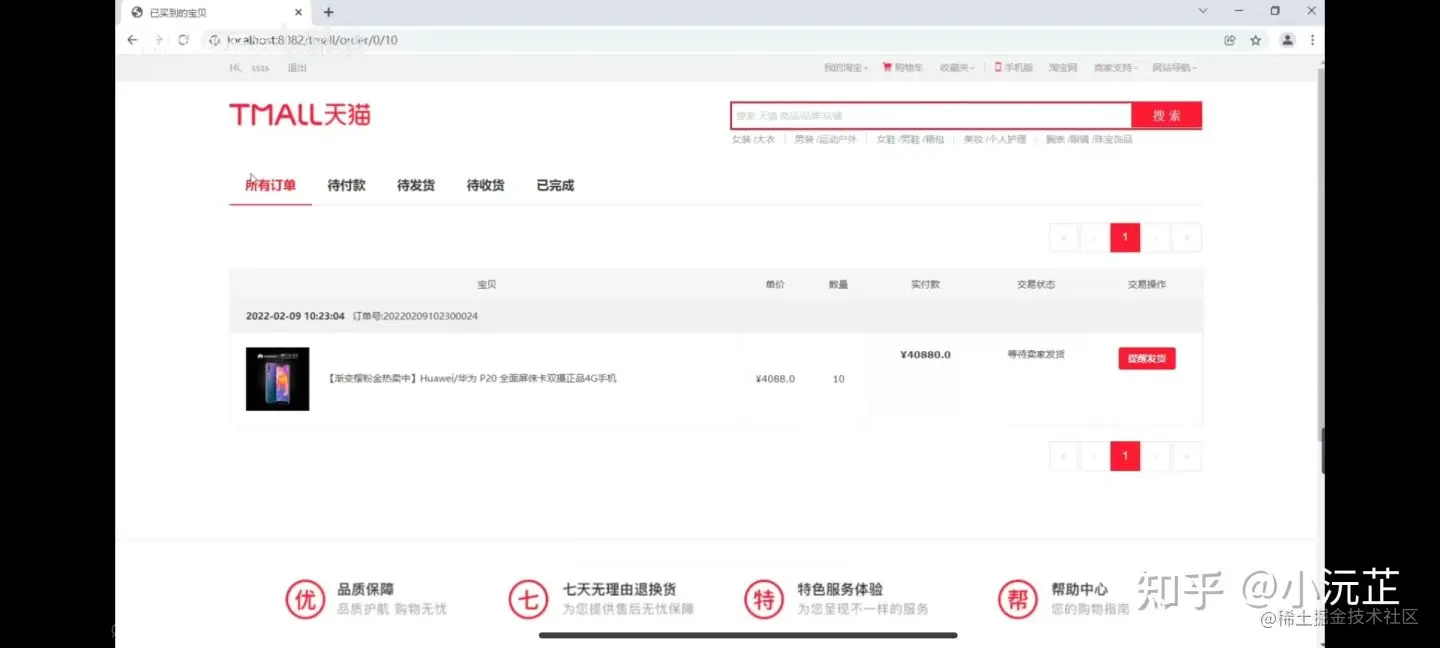Open the Huawei P20 product thumbnail

click(277, 379)
